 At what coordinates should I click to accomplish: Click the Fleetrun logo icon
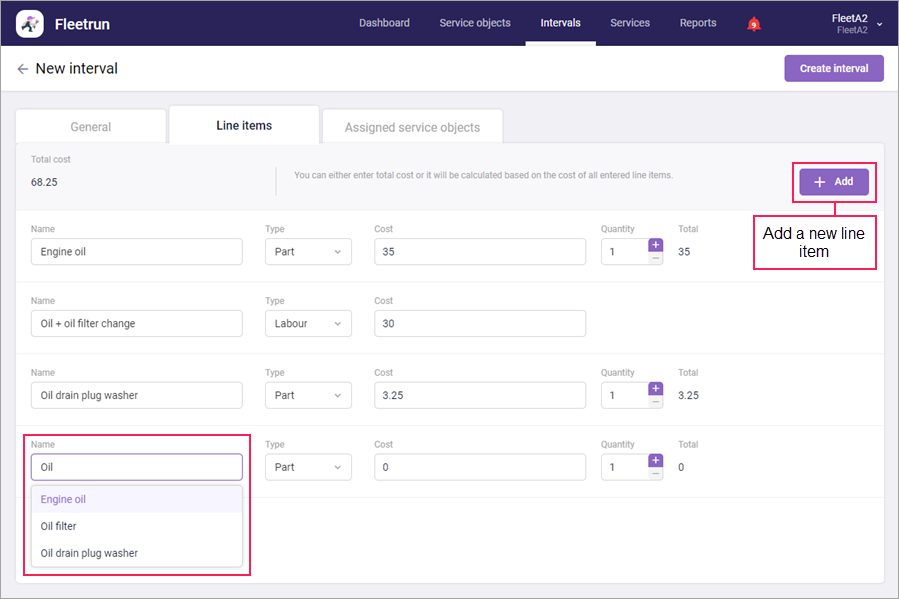pyautogui.click(x=30, y=23)
